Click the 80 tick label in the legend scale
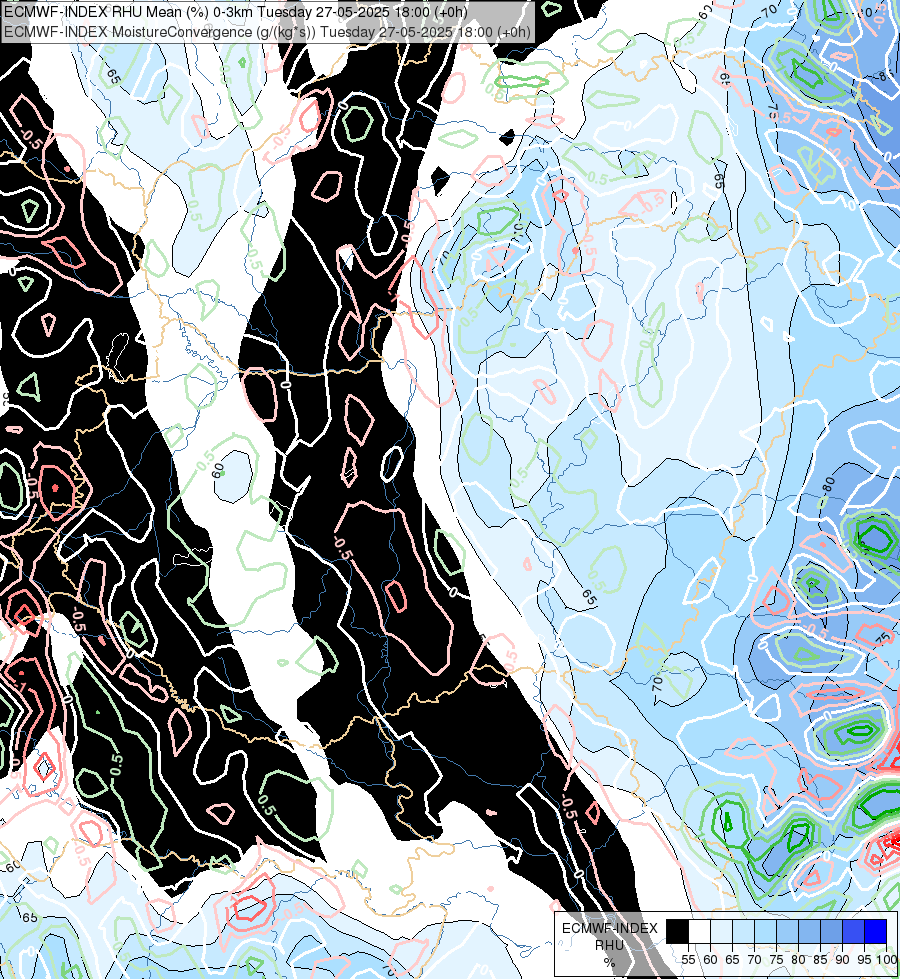 (798, 960)
